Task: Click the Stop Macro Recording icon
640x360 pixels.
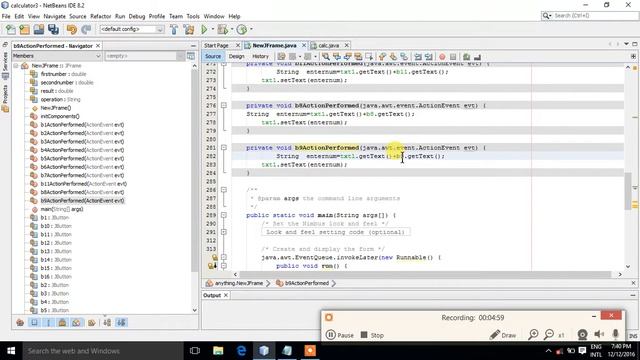Action: (x=453, y=57)
